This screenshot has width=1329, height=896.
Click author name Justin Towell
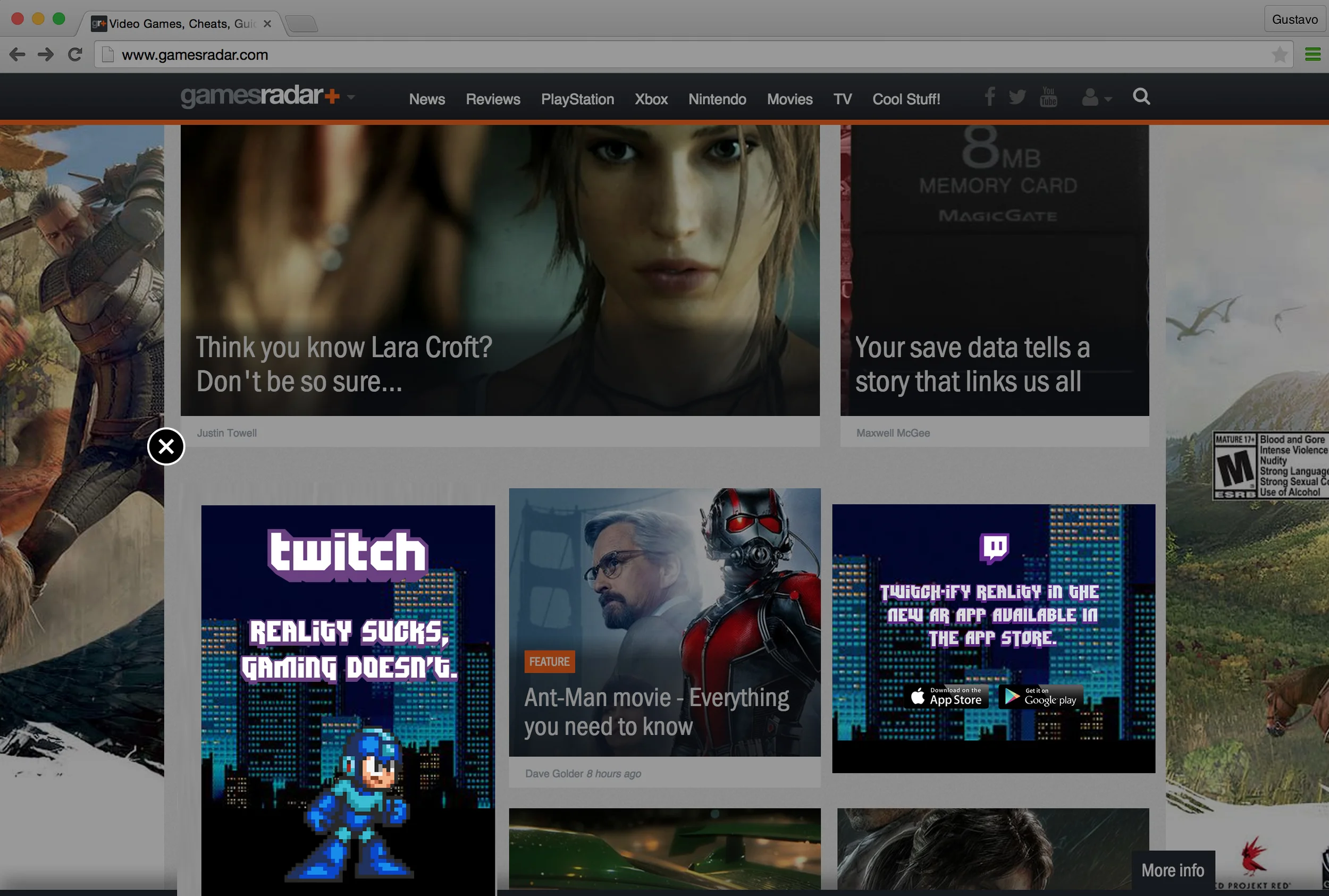[227, 433]
